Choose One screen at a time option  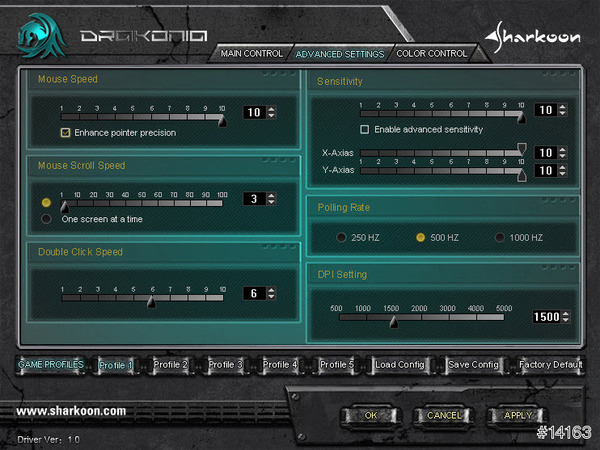(x=46, y=219)
